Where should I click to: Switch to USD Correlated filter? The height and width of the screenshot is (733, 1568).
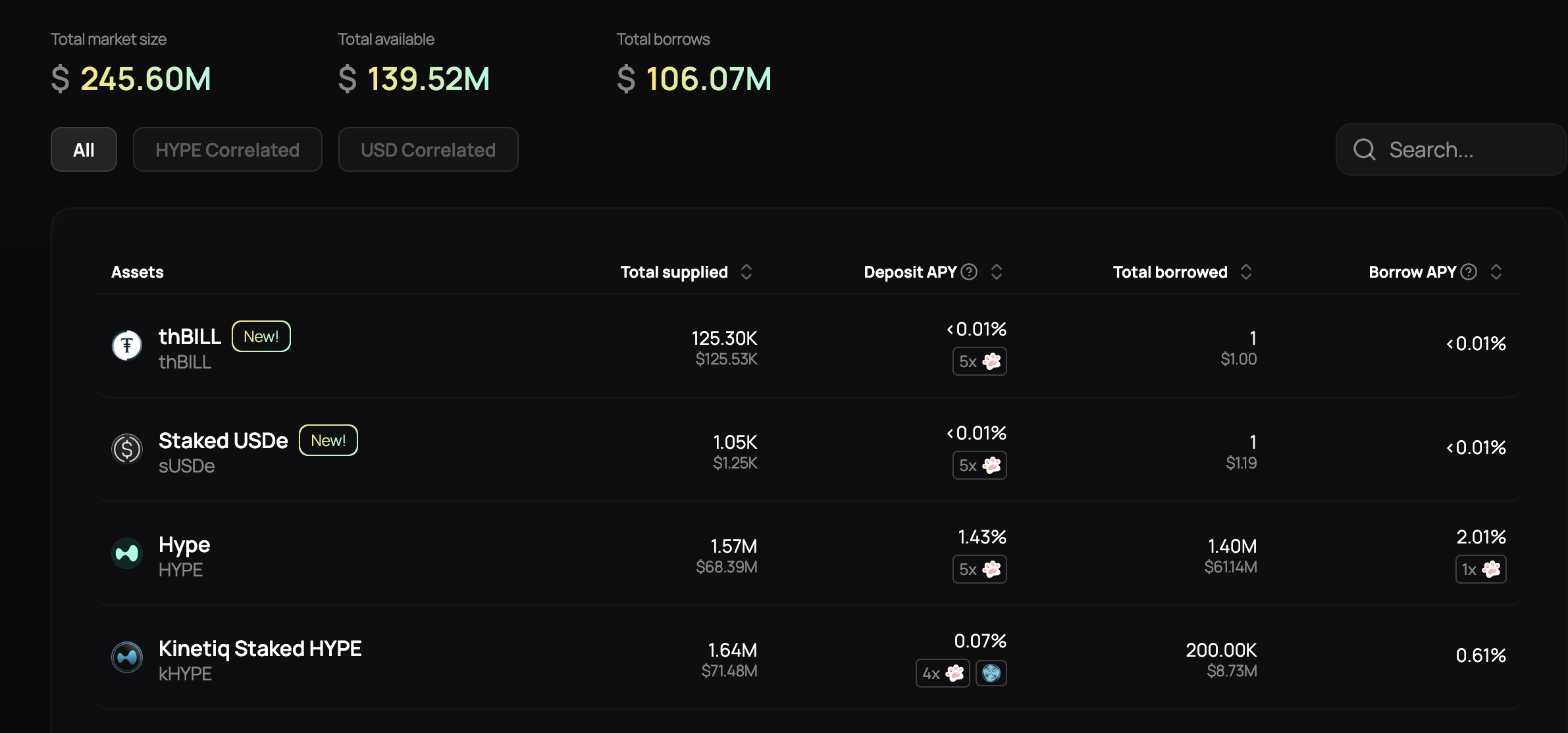(x=428, y=150)
